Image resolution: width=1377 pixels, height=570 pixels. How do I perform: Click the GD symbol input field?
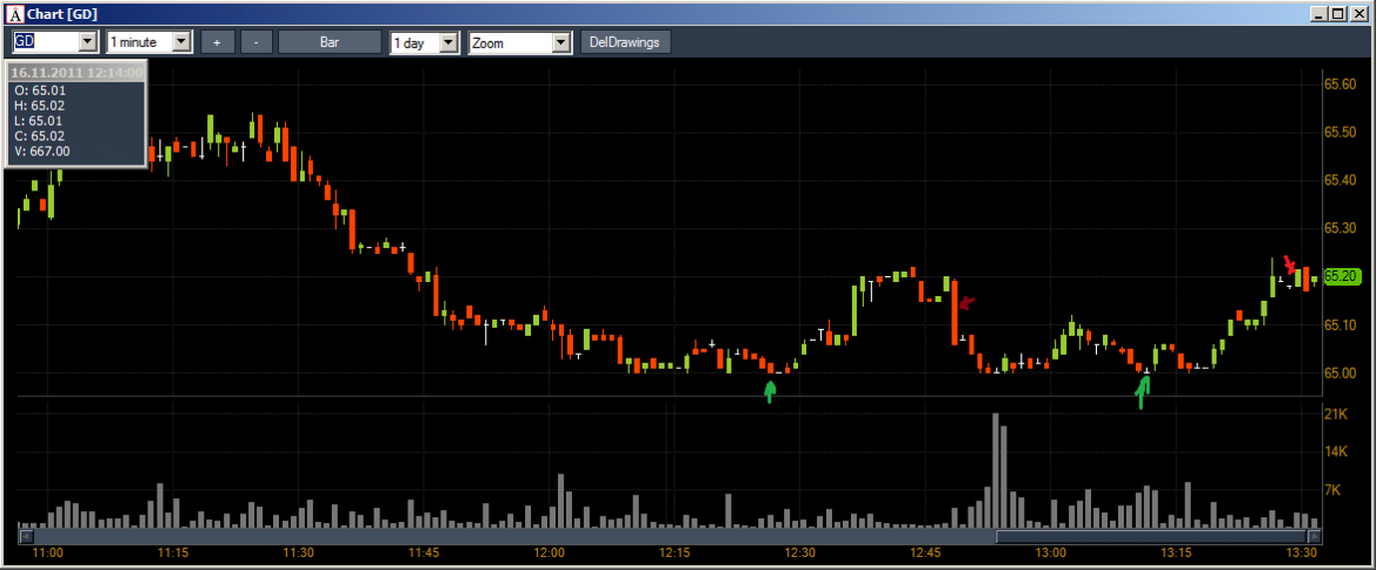pyautogui.click(x=45, y=42)
